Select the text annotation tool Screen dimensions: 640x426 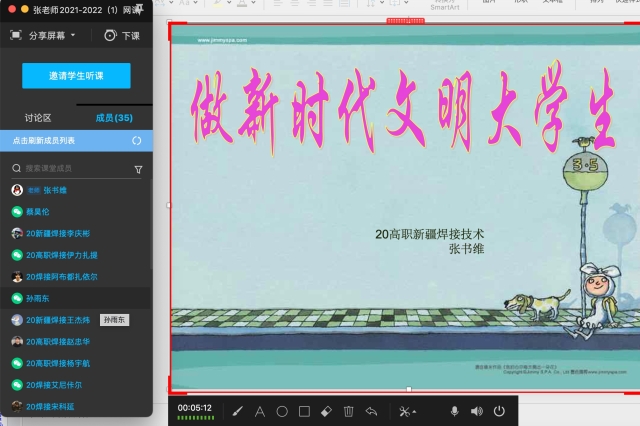(260, 410)
